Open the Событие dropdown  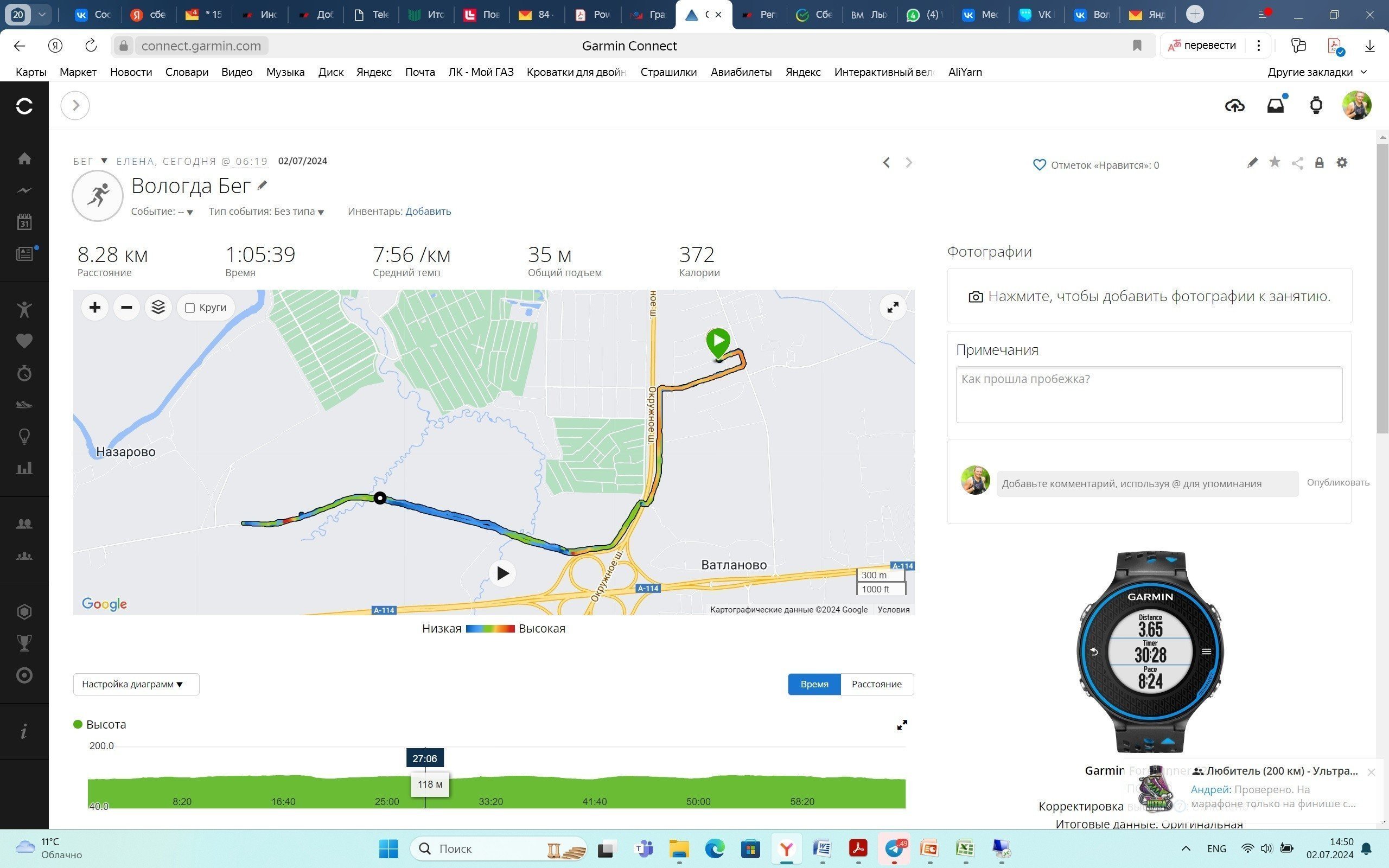tap(162, 211)
